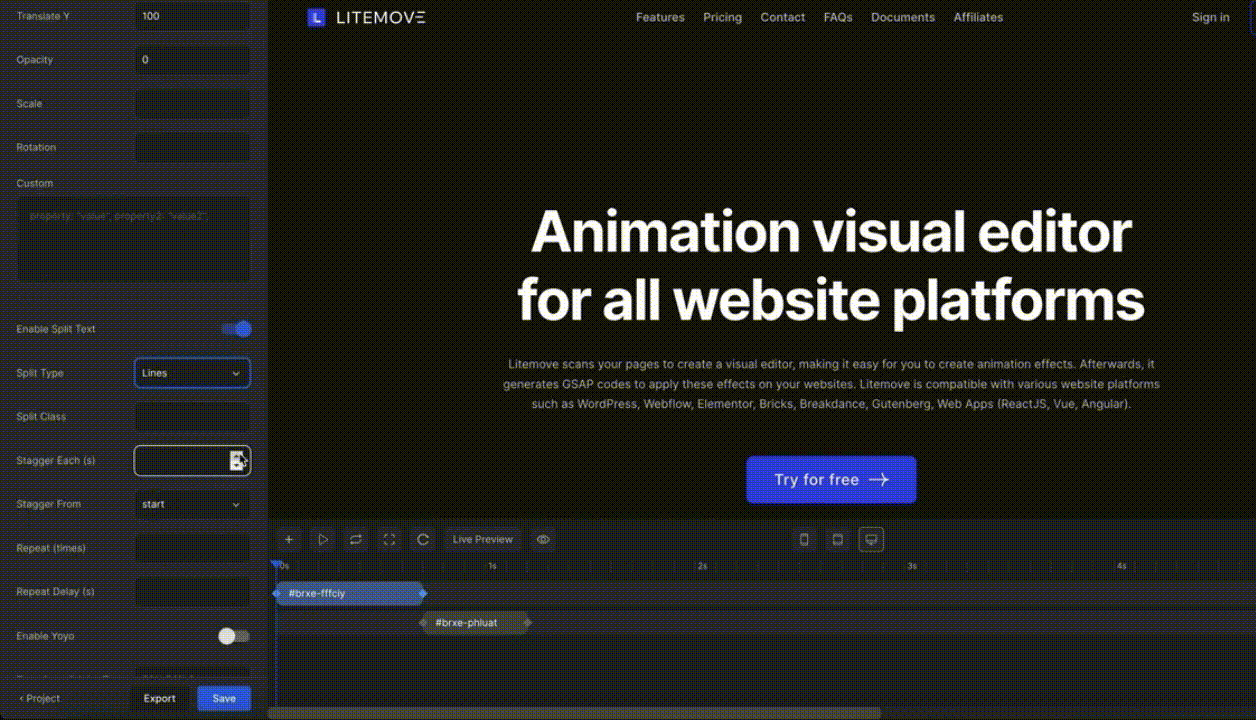This screenshot has width=1256, height=720.
Task: Switch to mobile device preview
Action: tap(804, 539)
